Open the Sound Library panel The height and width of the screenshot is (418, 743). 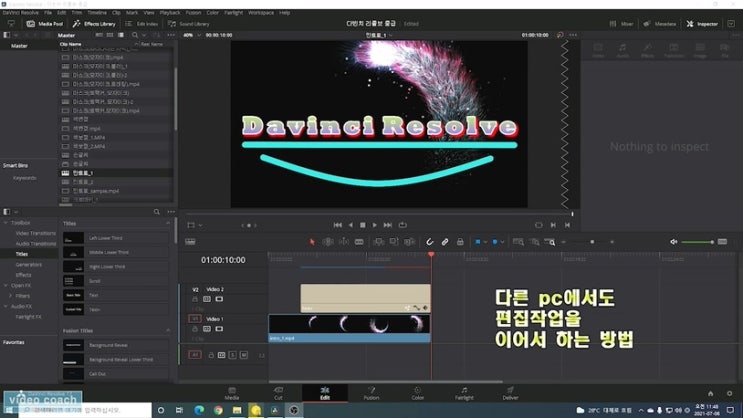point(189,24)
